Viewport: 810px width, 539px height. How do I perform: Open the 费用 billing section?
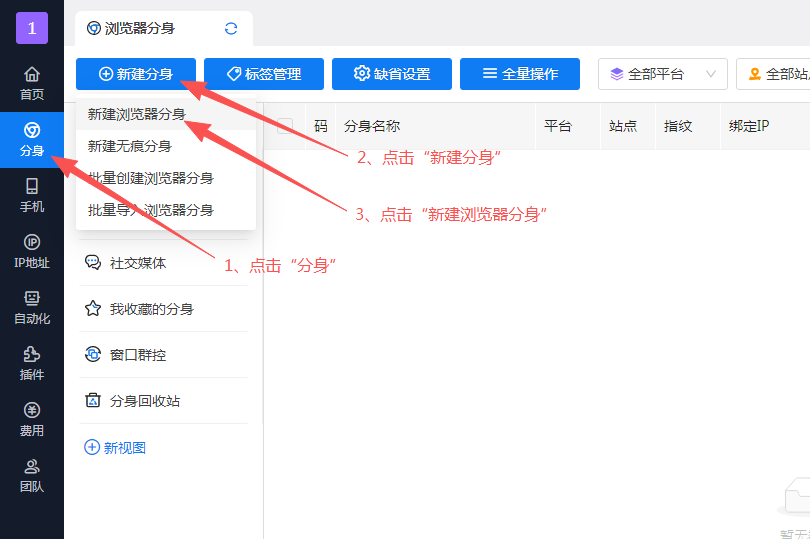pyautogui.click(x=32, y=420)
